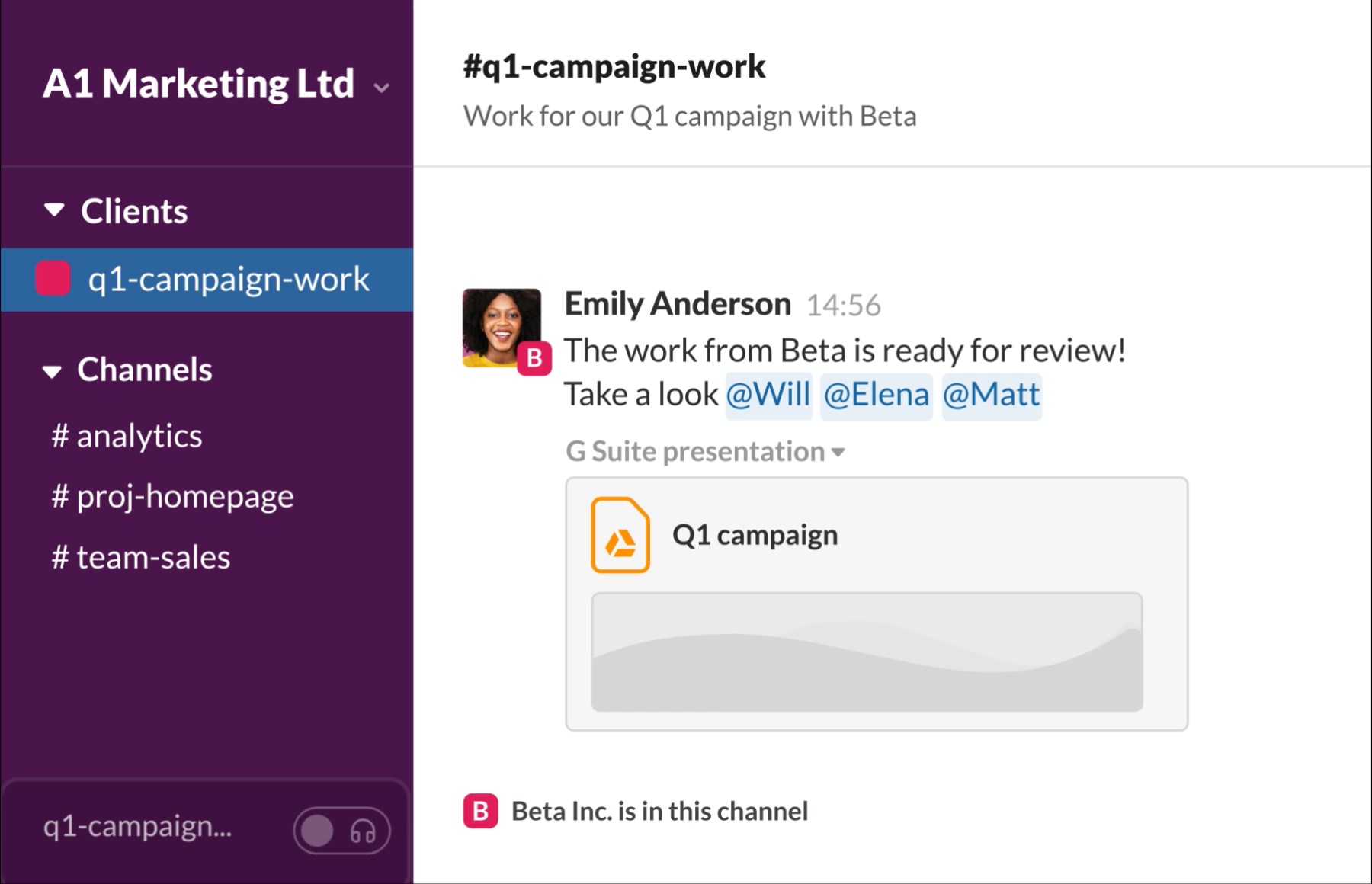This screenshot has height=884, width=1372.
Task: Click the @Will mention
Action: pyautogui.click(x=768, y=395)
